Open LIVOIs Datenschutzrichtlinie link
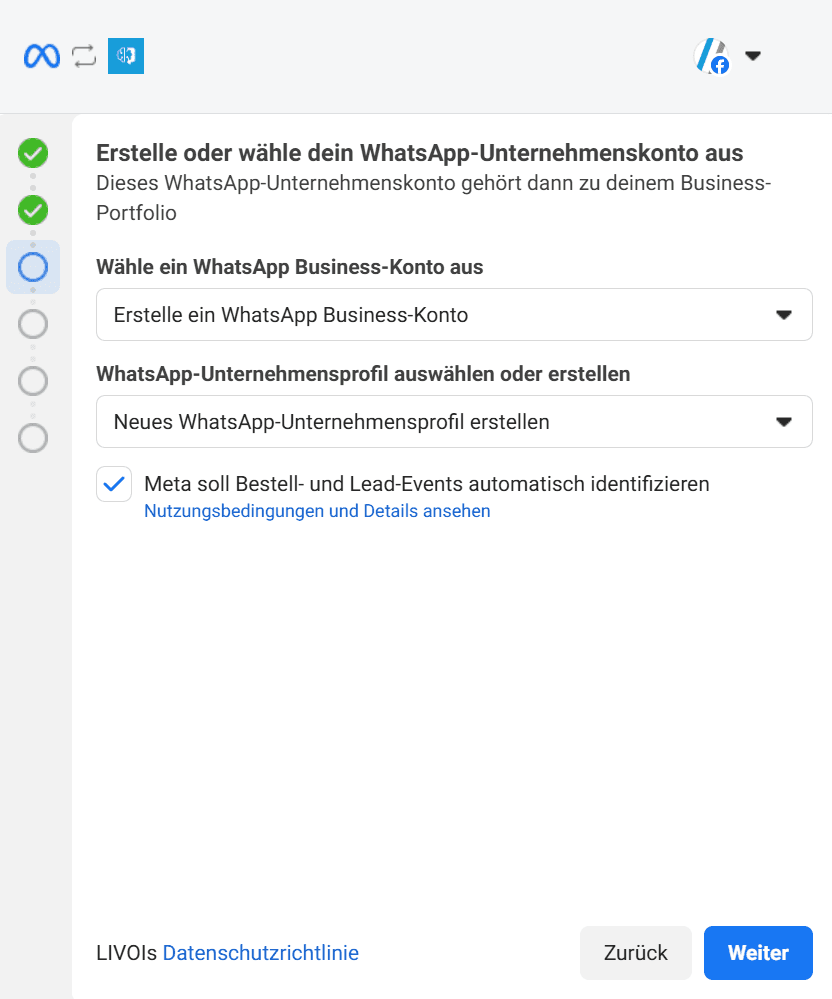Image resolution: width=832 pixels, height=999 pixels. [x=261, y=952]
